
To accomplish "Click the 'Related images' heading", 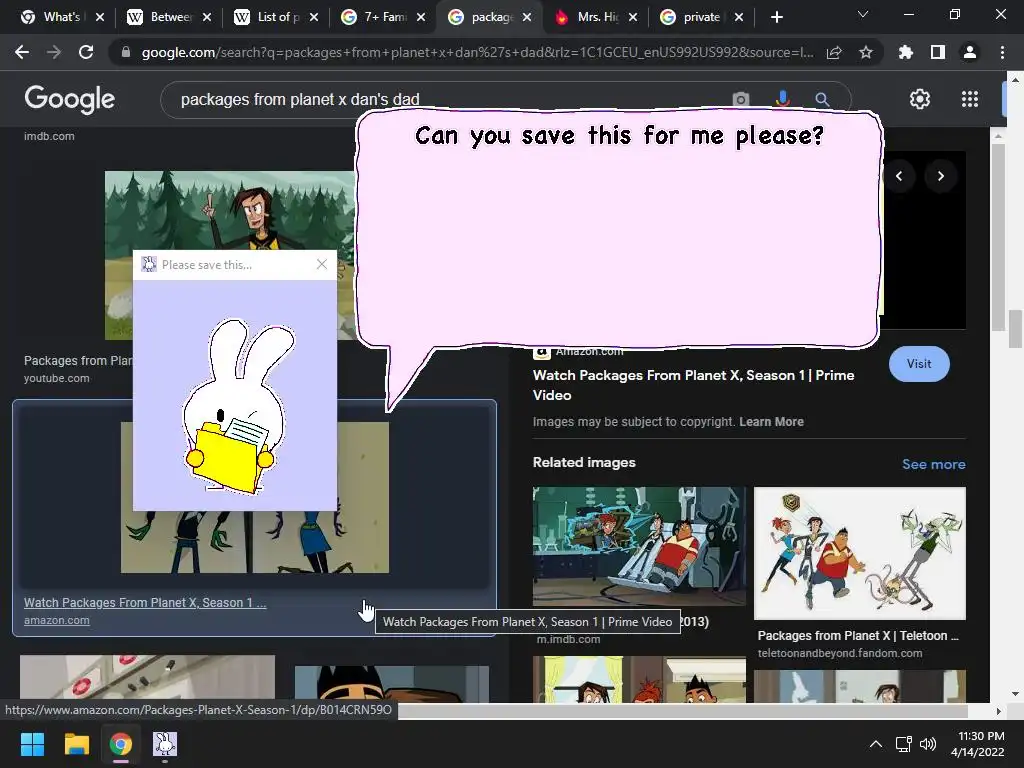I will point(584,462).
